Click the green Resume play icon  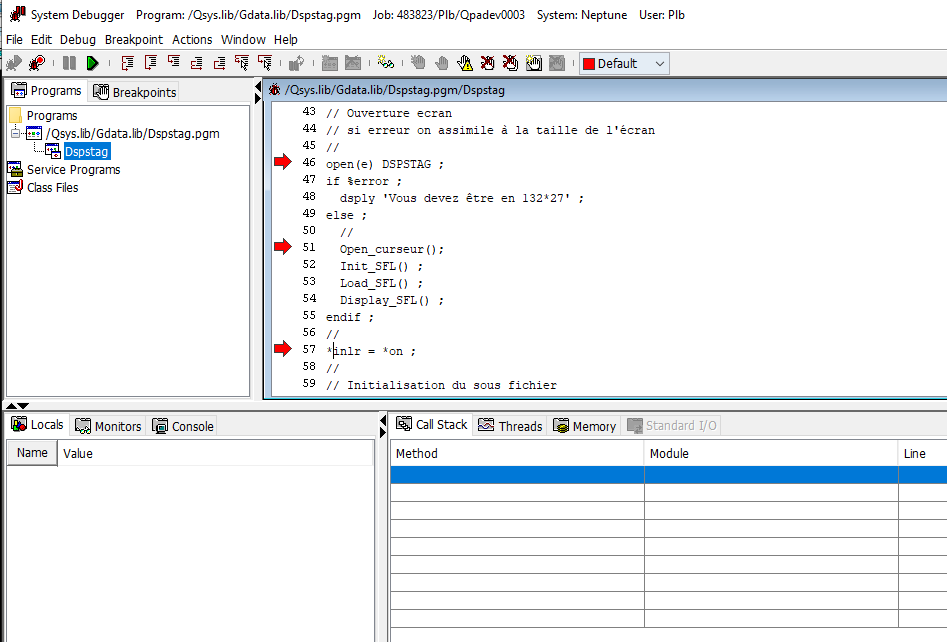tap(92, 63)
